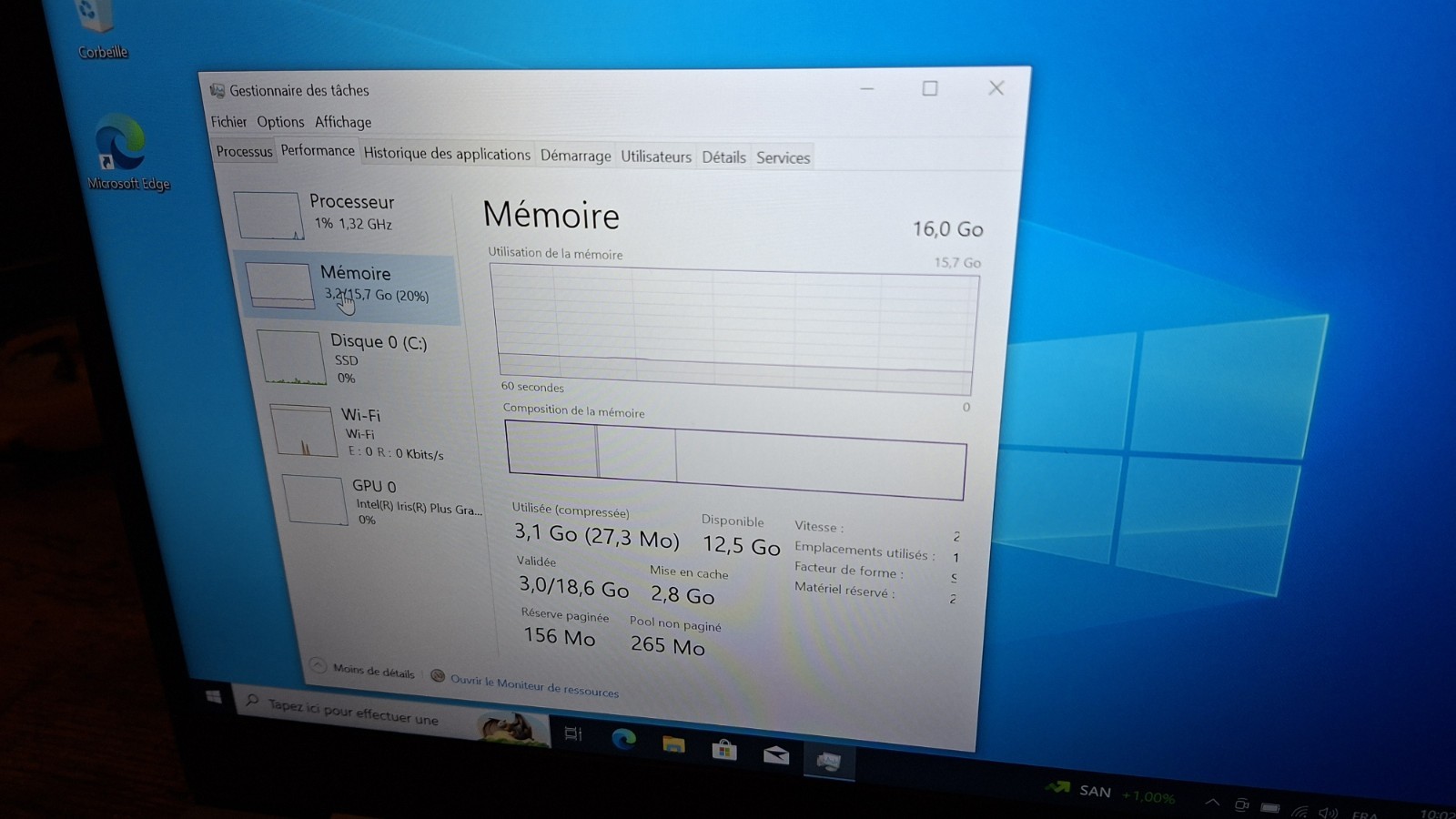Open the Fichier menu
This screenshot has height=819, width=1456.
(228, 121)
